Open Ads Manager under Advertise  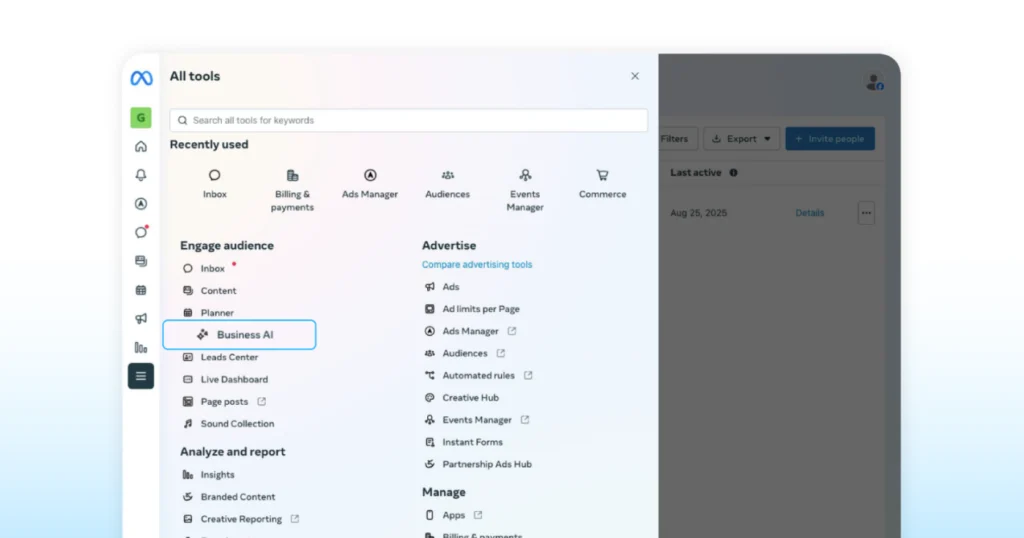[x=470, y=331]
